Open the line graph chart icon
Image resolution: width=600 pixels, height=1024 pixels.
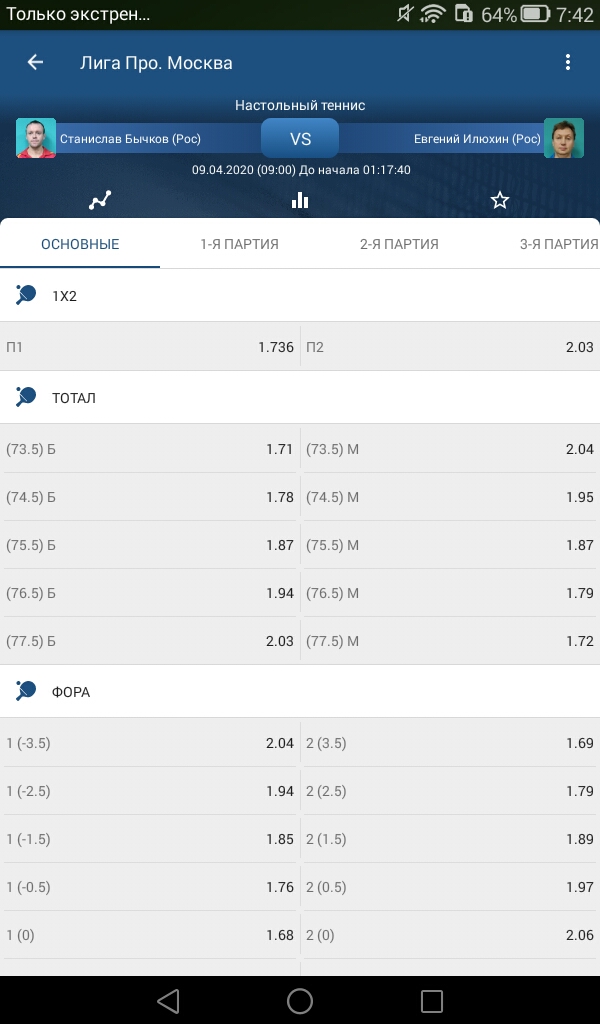point(100,200)
